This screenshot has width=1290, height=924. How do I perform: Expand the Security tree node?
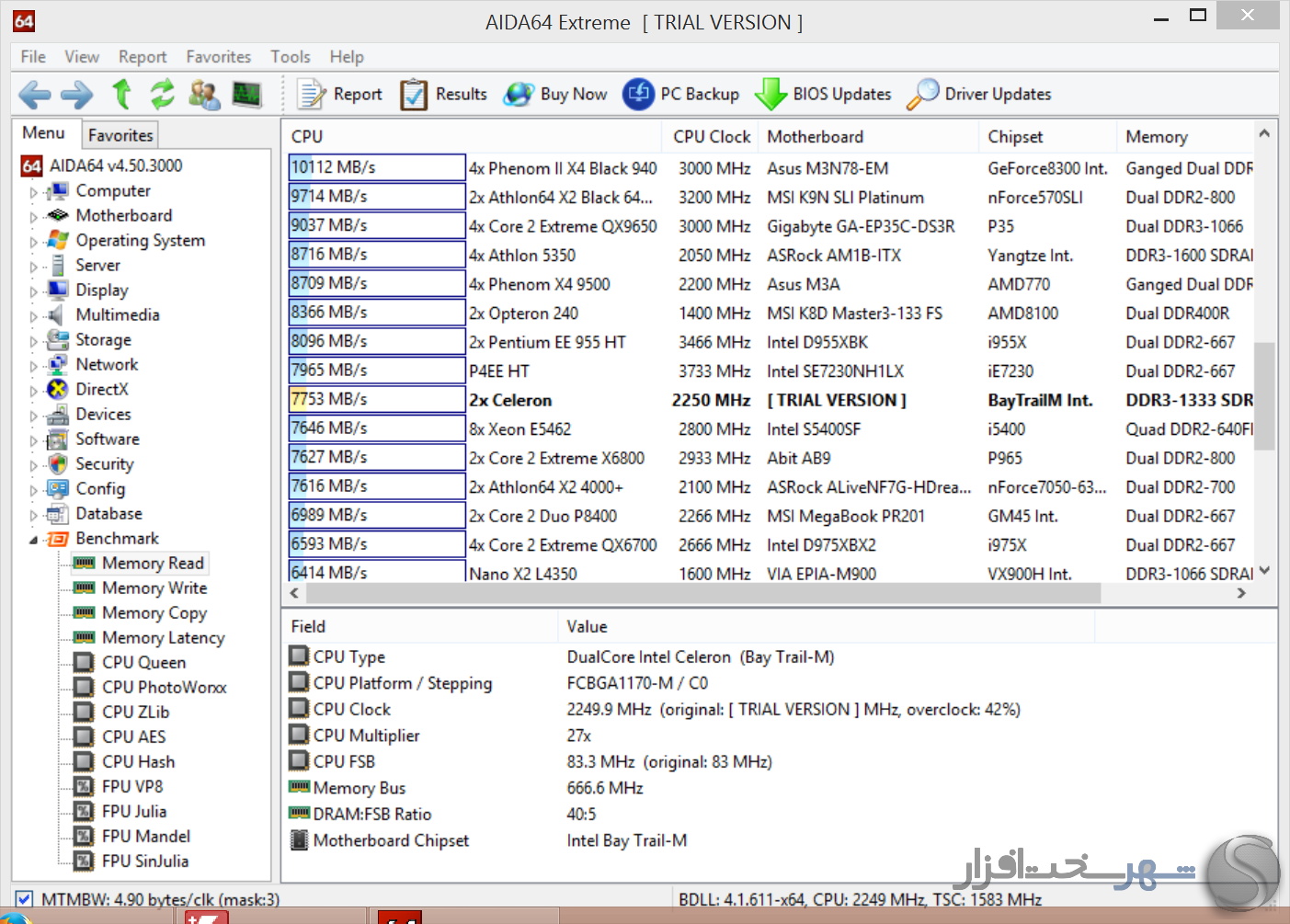coord(34,465)
